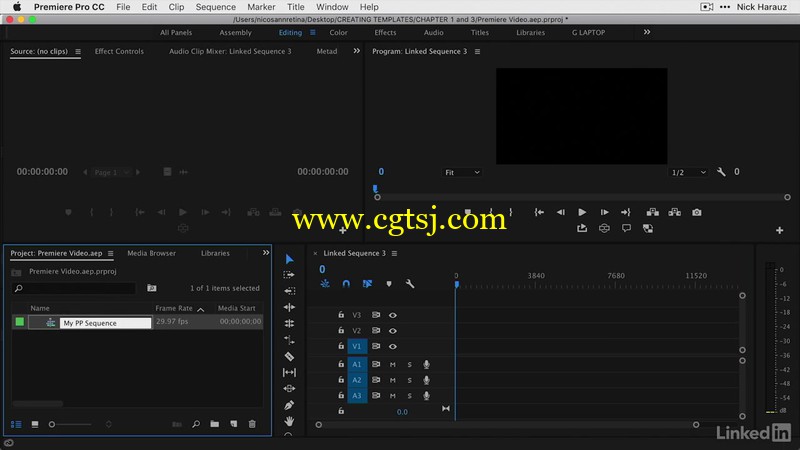Click the Program monitor playhead scrubber
This screenshot has height=450, width=800.
click(375, 189)
